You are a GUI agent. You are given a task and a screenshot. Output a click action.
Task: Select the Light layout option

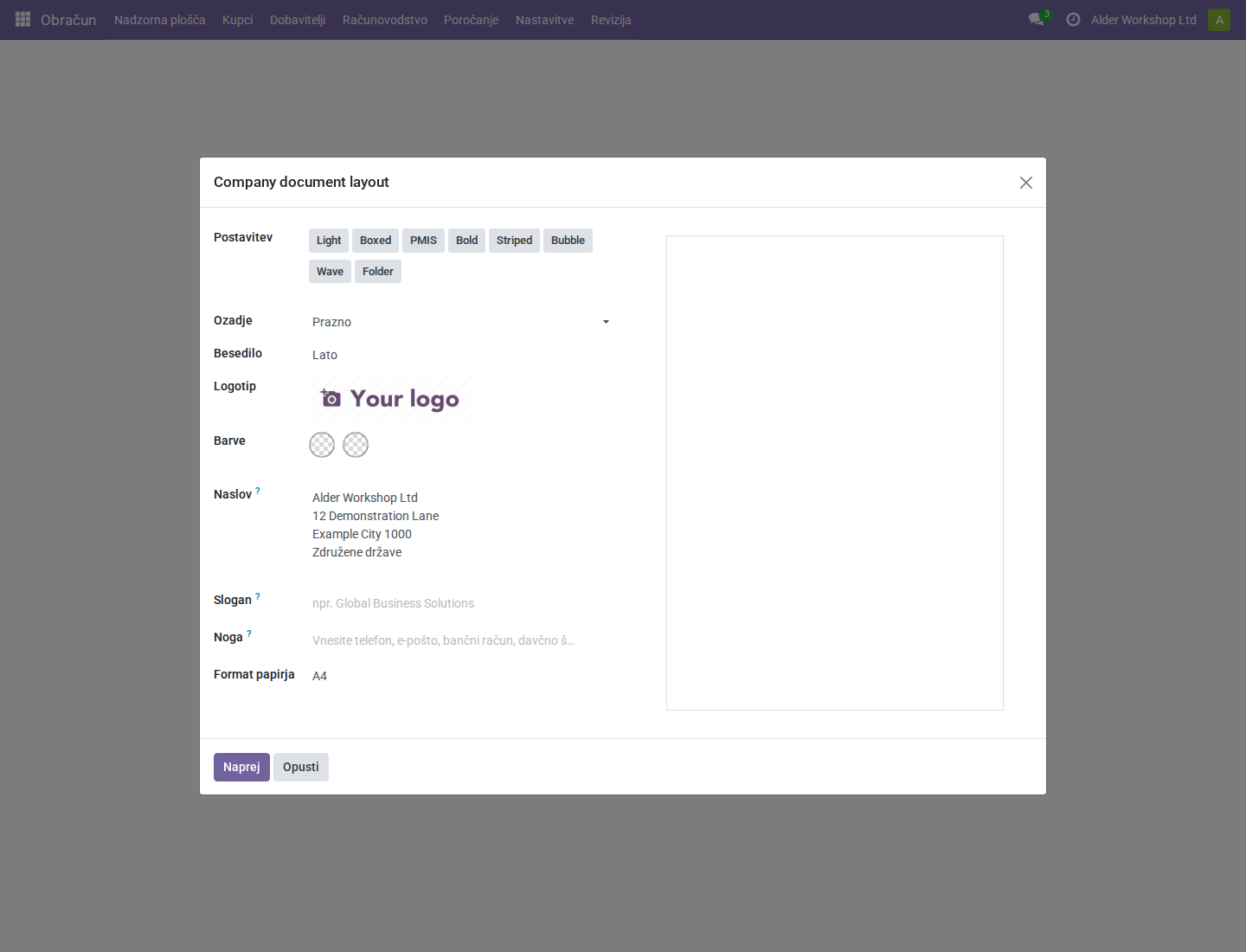[x=329, y=241]
